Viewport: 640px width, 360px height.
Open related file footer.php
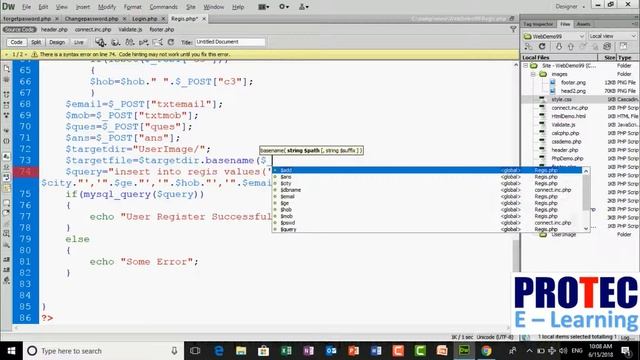click(x=161, y=29)
